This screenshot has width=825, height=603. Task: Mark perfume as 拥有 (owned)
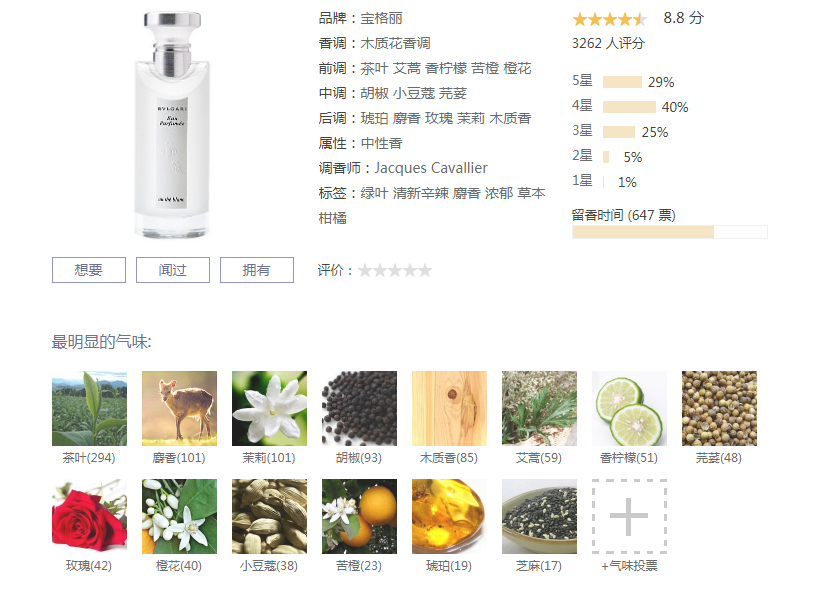click(257, 270)
